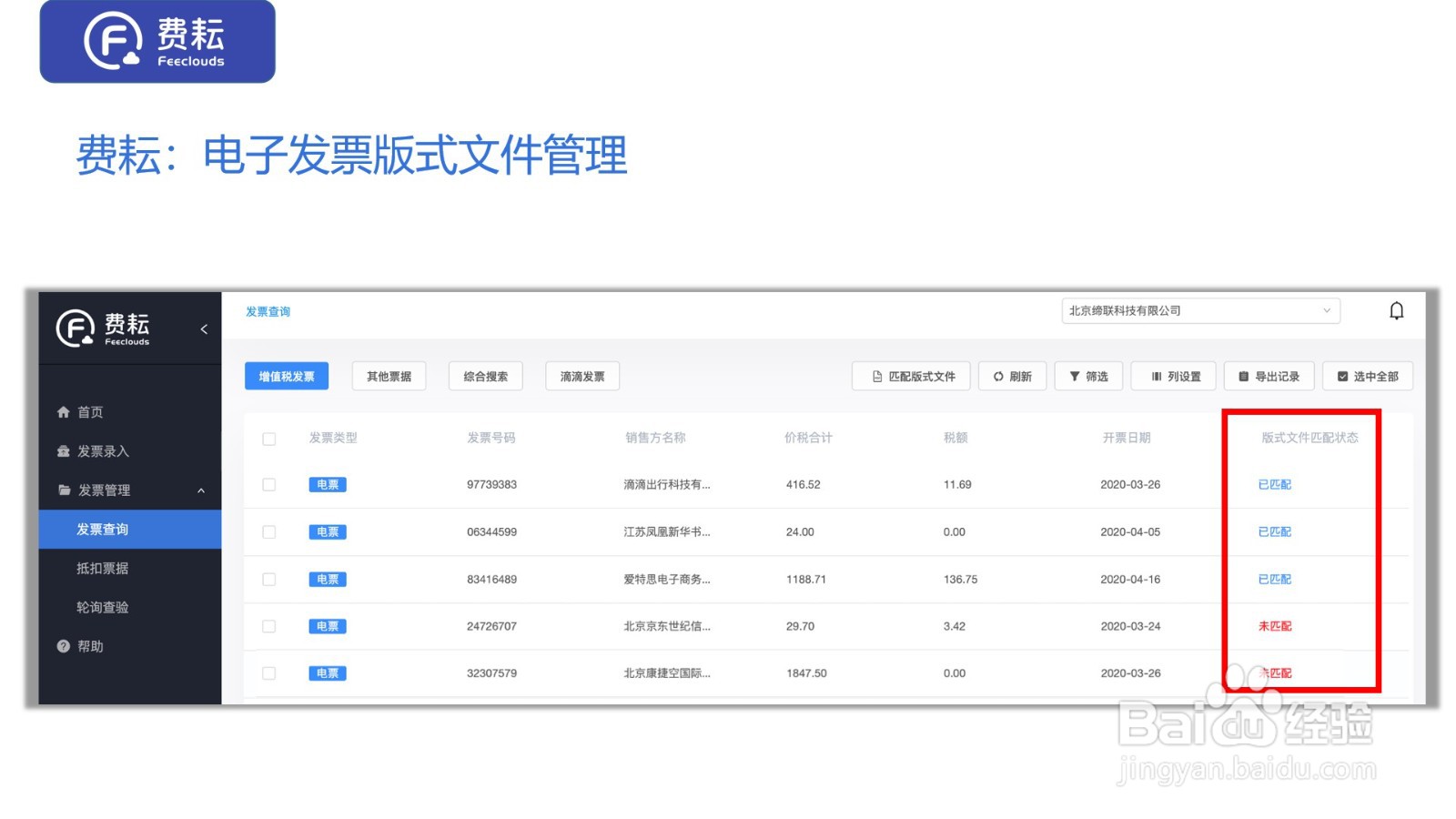Screen dimensions: 1456x819
Task: Check the row for invoice 32307579
Action: point(268,674)
